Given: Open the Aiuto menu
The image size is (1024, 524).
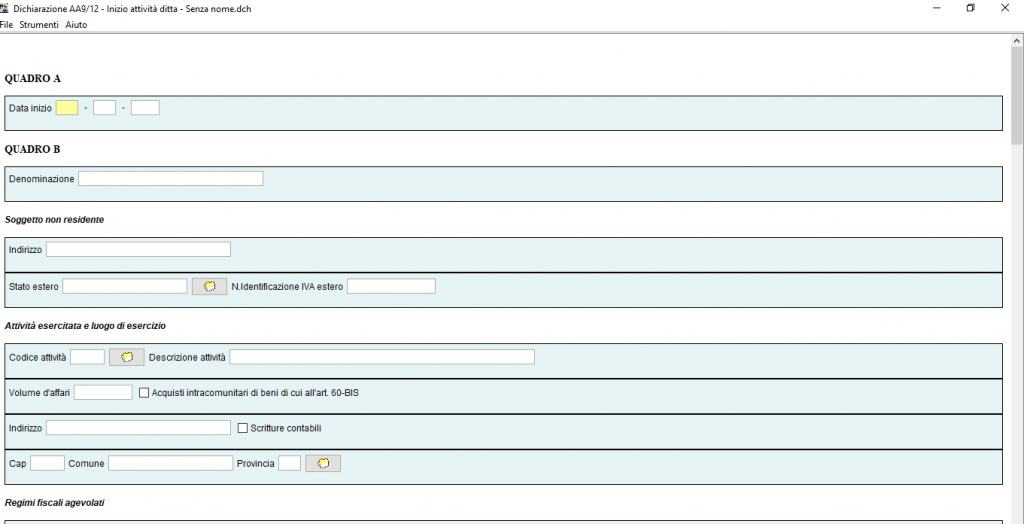Looking at the screenshot, I should 76,25.
